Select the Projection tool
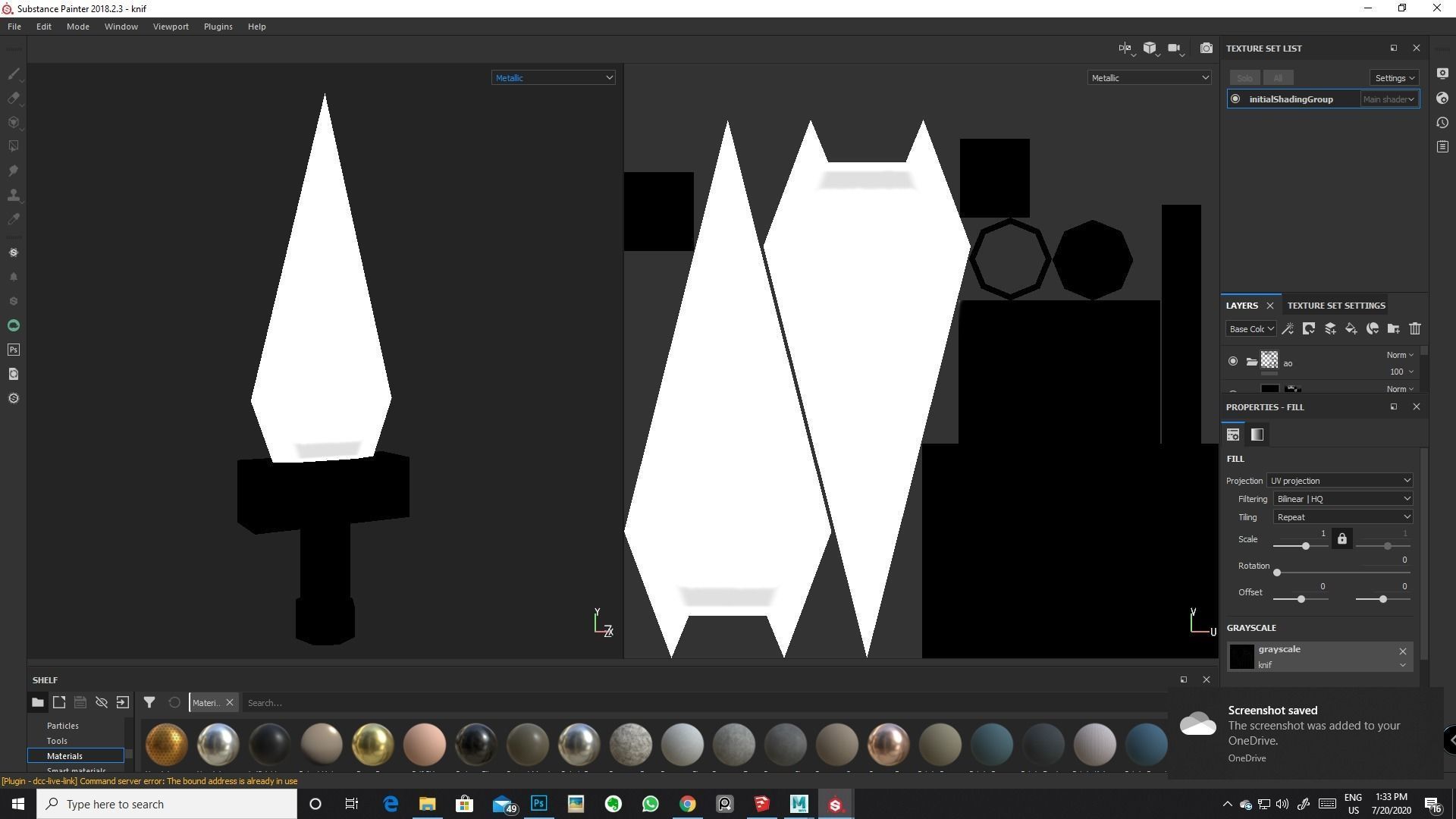The height and width of the screenshot is (819, 1456). (13, 122)
